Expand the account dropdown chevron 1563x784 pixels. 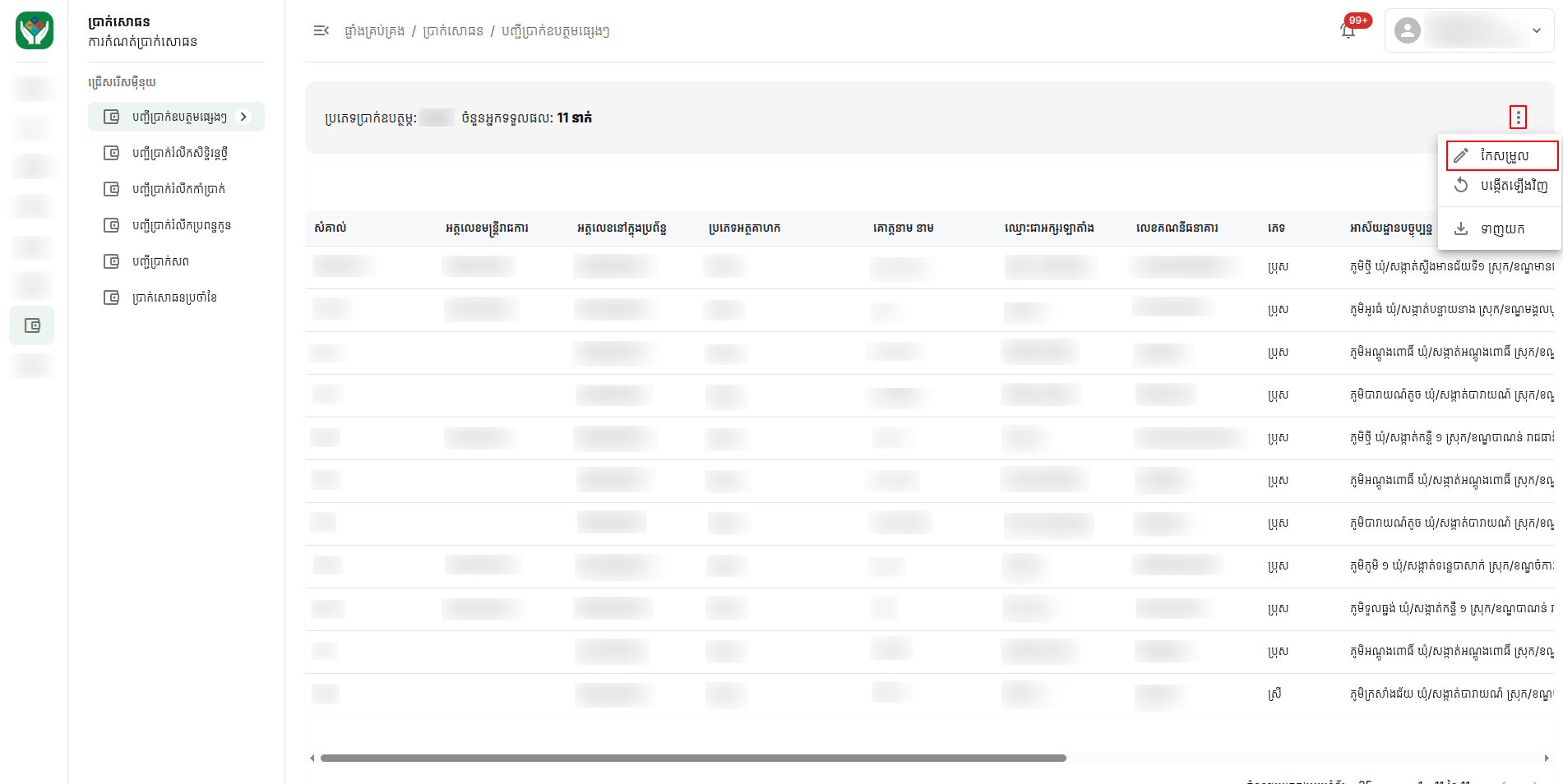tap(1536, 30)
